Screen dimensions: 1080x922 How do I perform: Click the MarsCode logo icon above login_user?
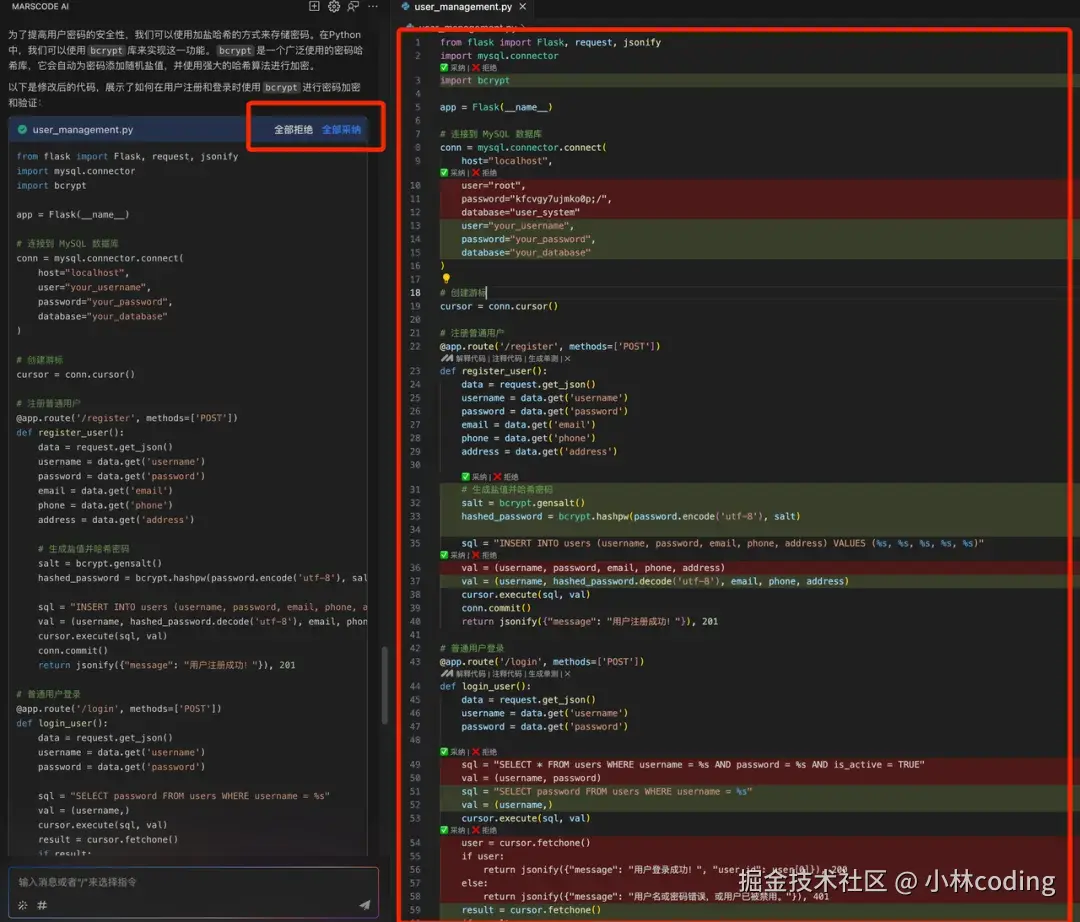pyautogui.click(x=447, y=674)
